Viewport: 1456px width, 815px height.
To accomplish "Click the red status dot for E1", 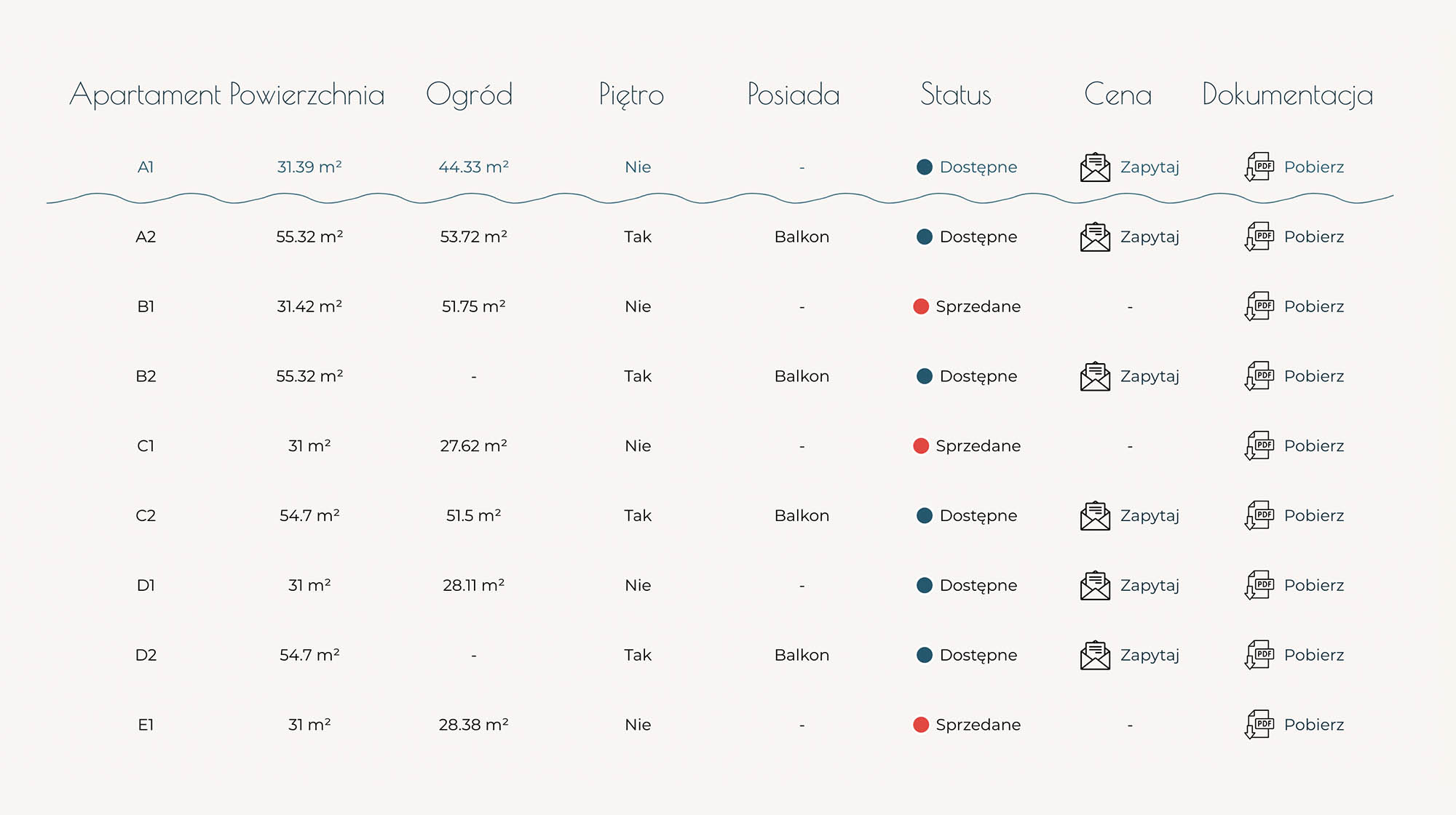I will (x=921, y=725).
